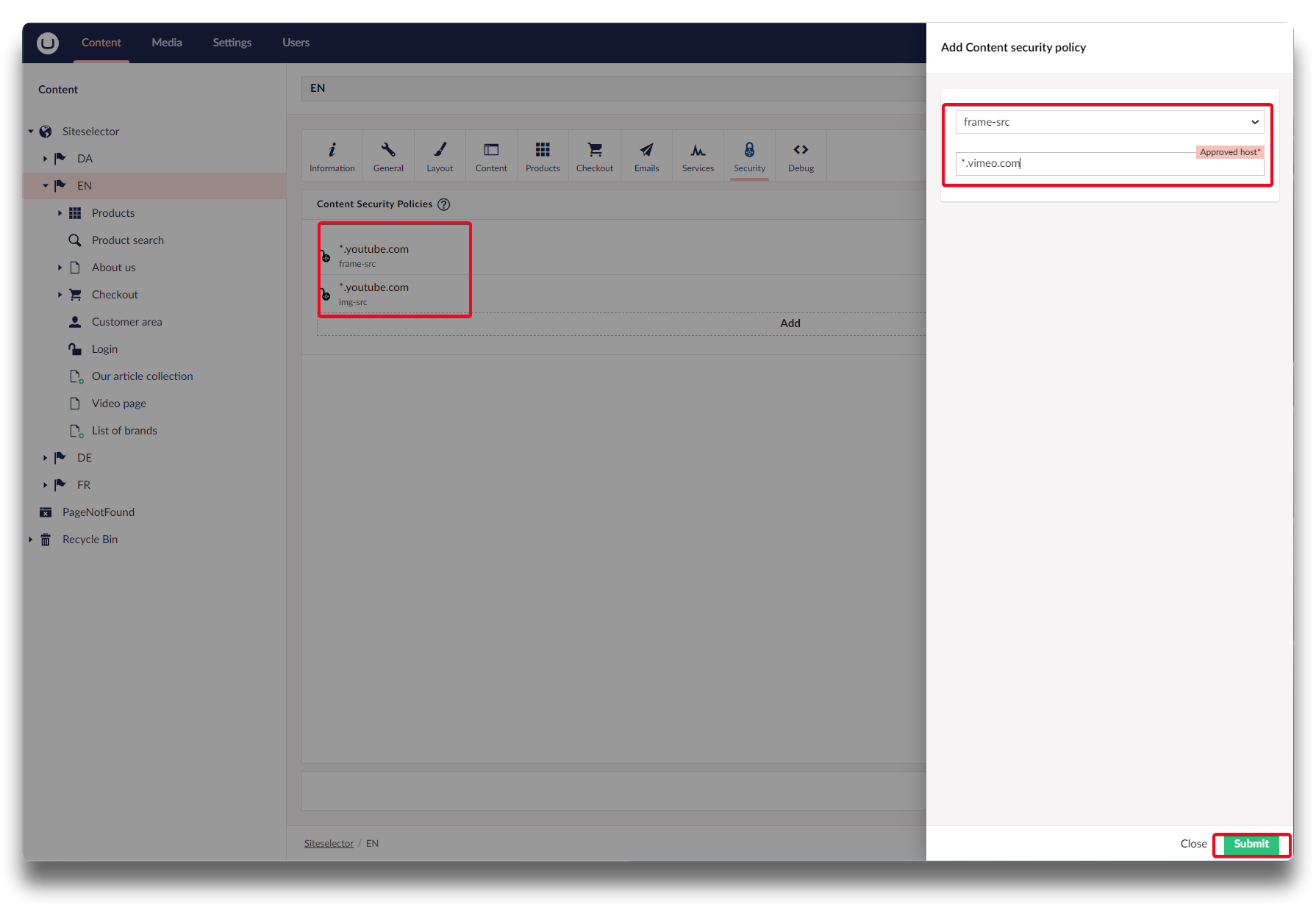The image size is (1316, 907).
Task: Select the Emails paper plane icon
Action: [x=646, y=150]
